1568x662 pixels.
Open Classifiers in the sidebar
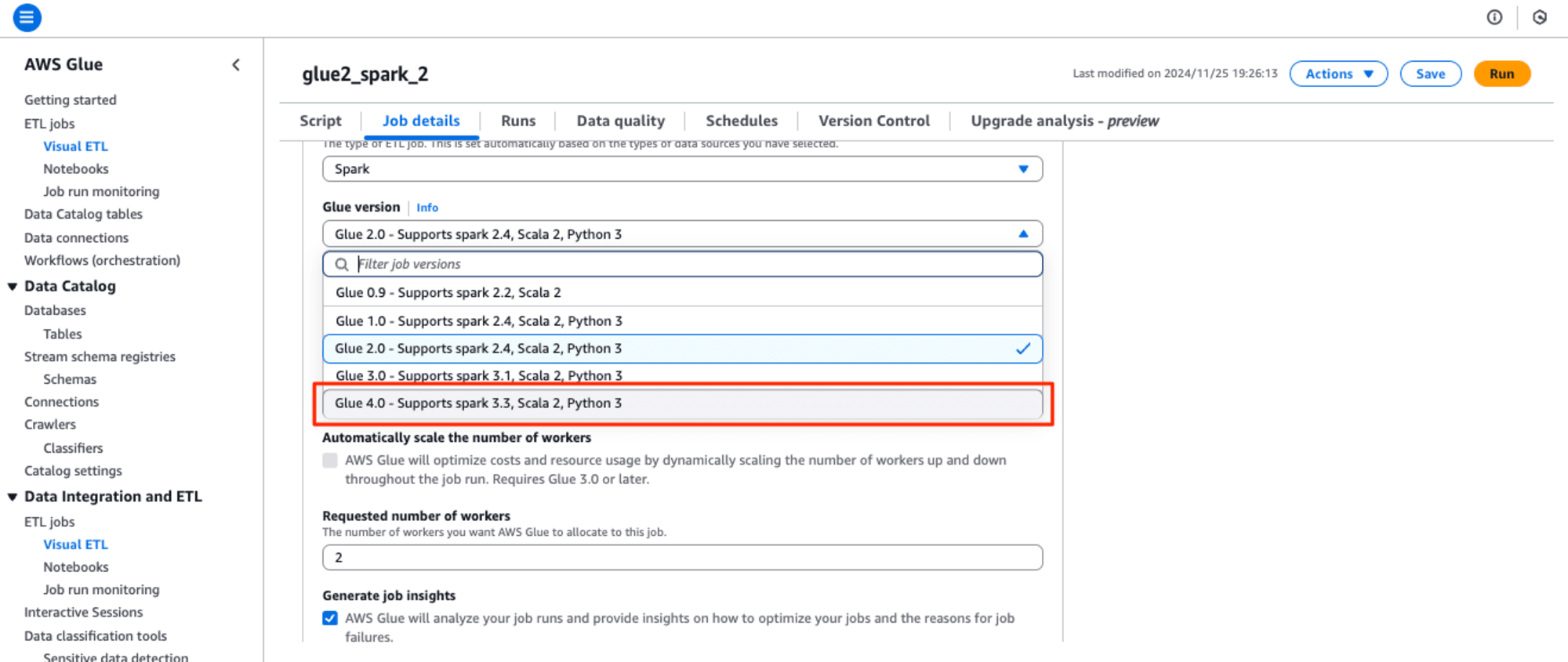[73, 449]
